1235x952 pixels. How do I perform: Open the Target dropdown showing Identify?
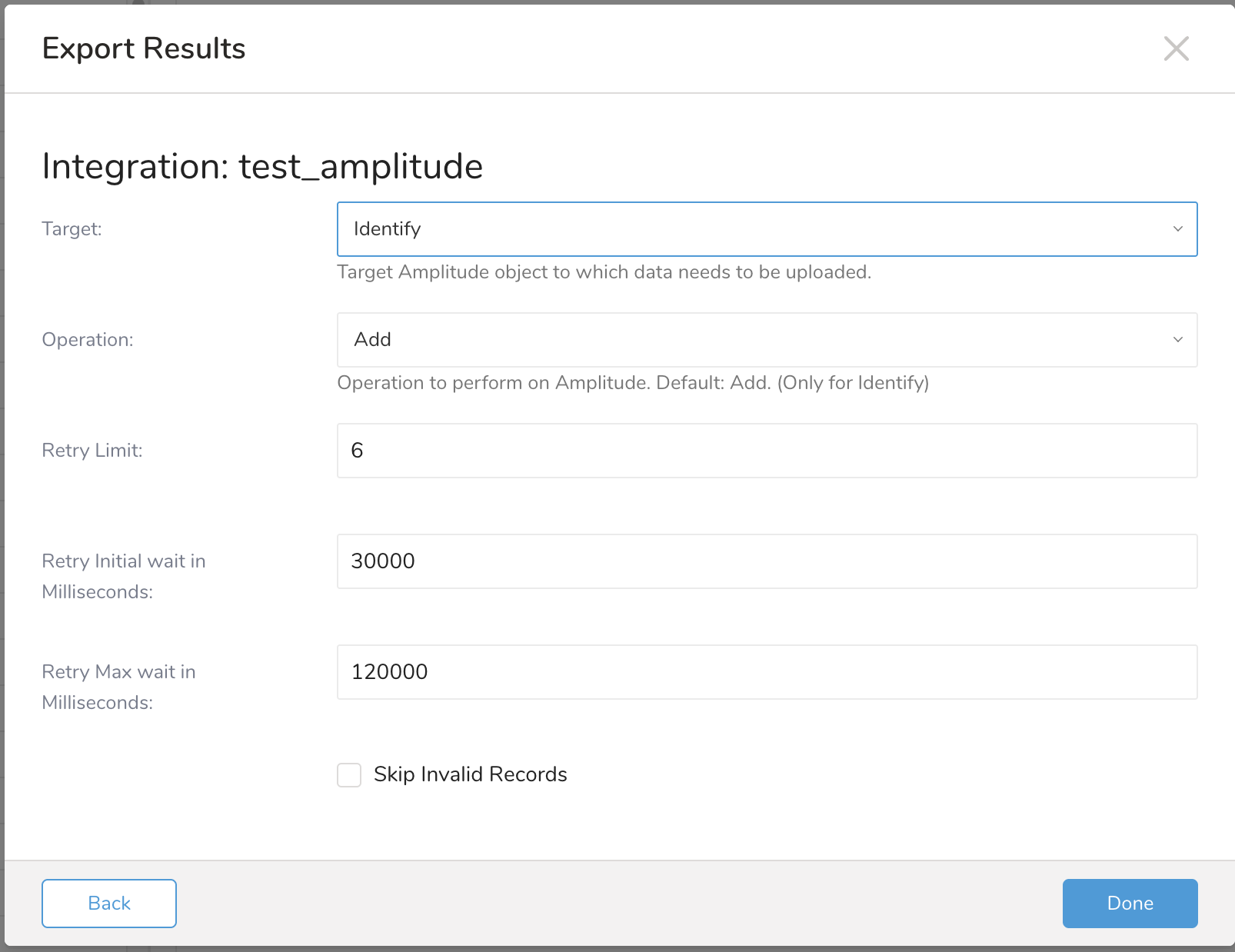point(754,229)
